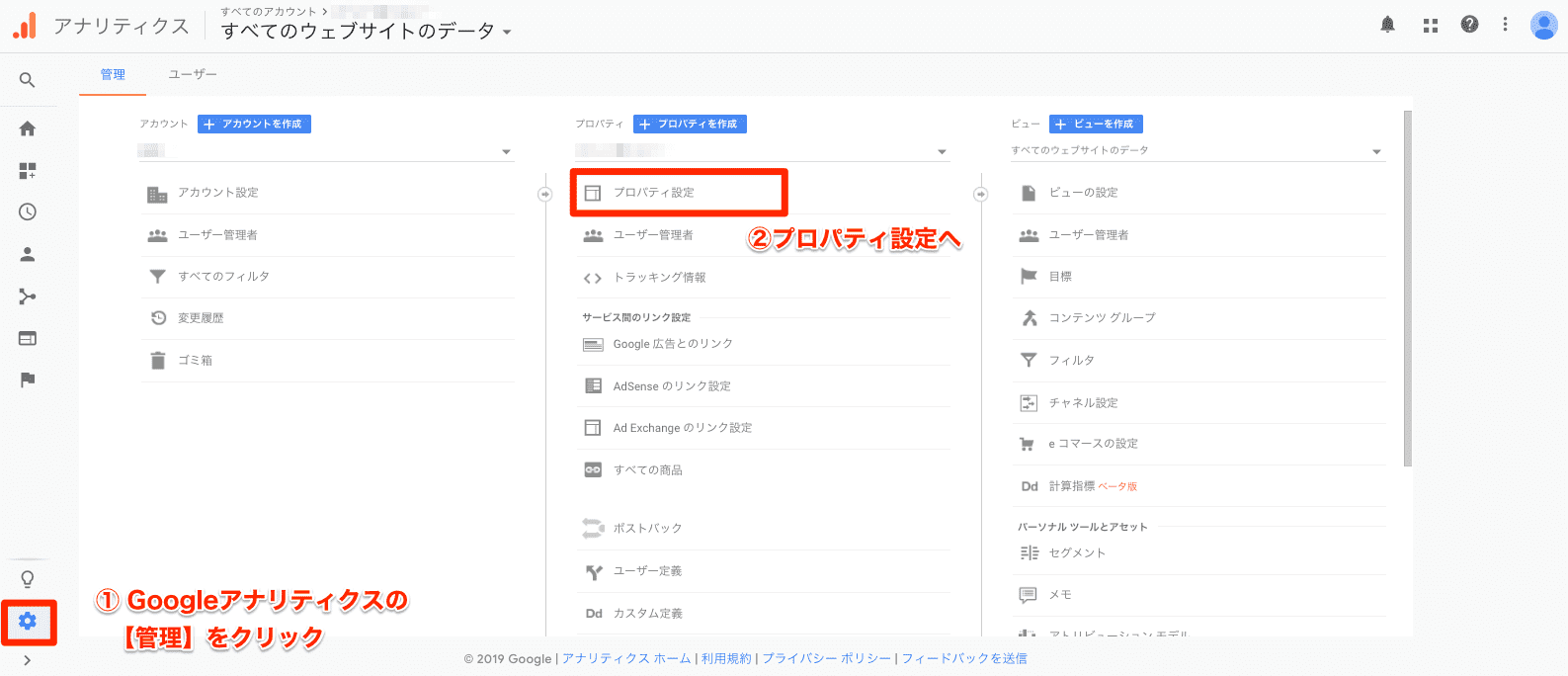Open コンテンツ グループ
1568x676 pixels.
[1102, 318]
